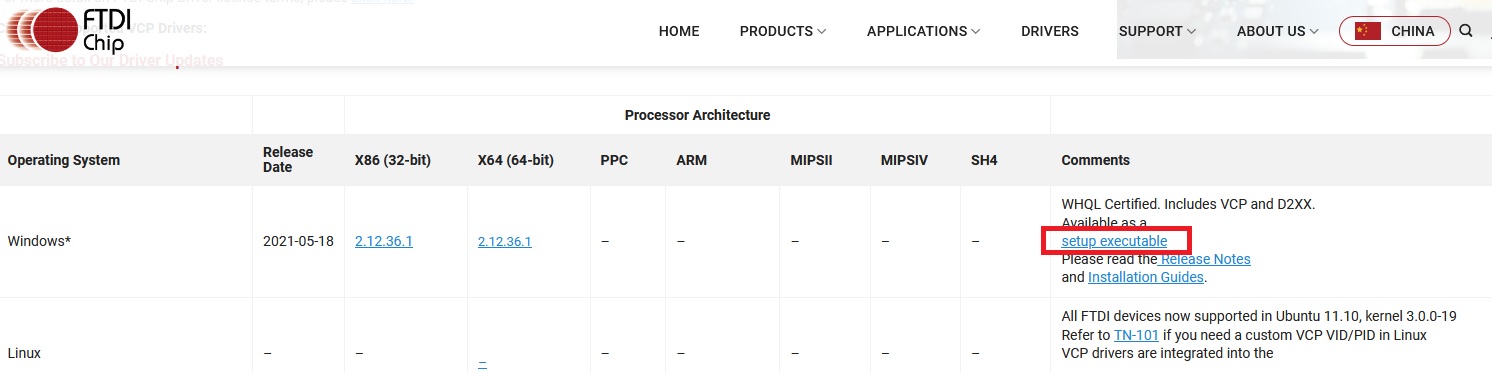Image resolution: width=1492 pixels, height=373 pixels.
Task: Click the setup executable link
Action: (x=1114, y=241)
